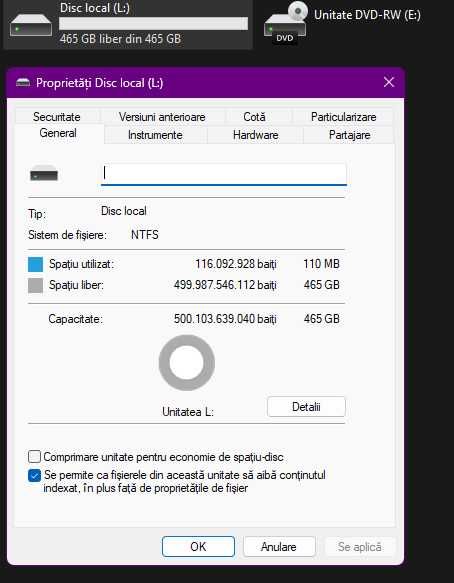Image resolution: width=454 pixels, height=583 pixels.
Task: Click the 499.987.546.112 baiți value
Action: tap(225, 285)
